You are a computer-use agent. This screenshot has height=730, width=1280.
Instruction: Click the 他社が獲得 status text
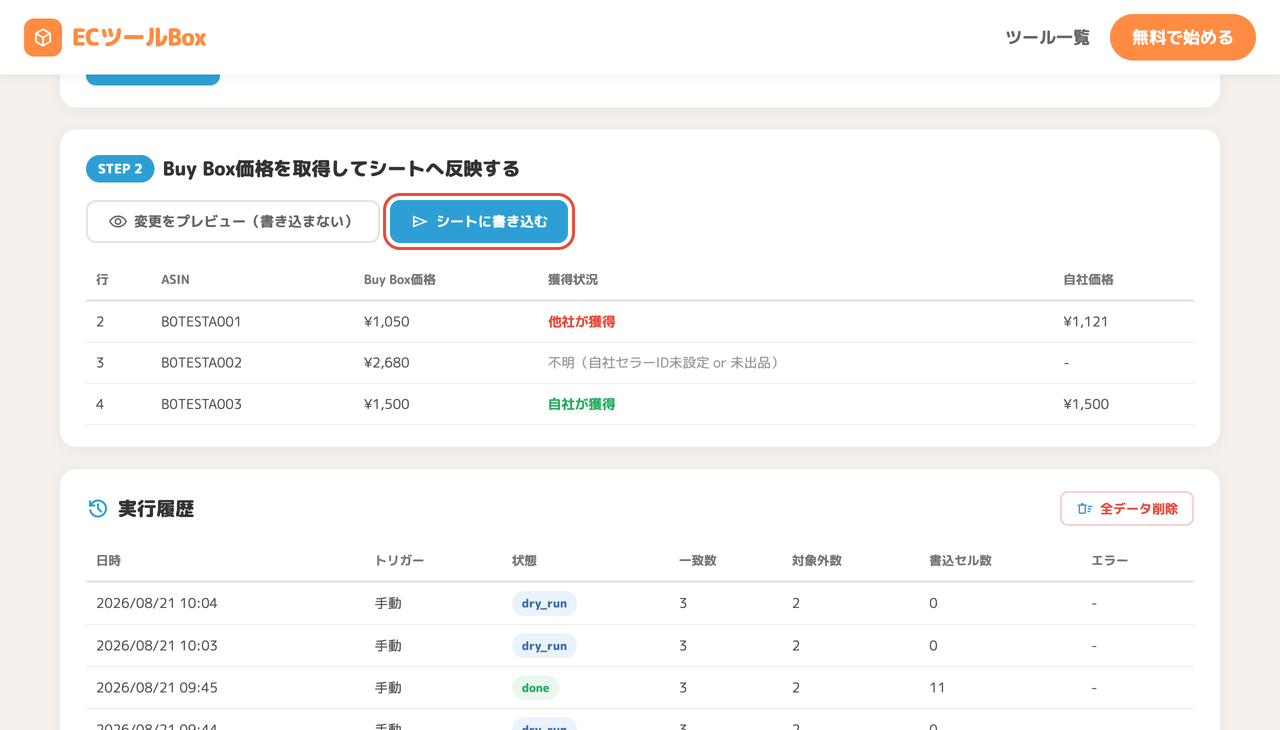point(581,322)
